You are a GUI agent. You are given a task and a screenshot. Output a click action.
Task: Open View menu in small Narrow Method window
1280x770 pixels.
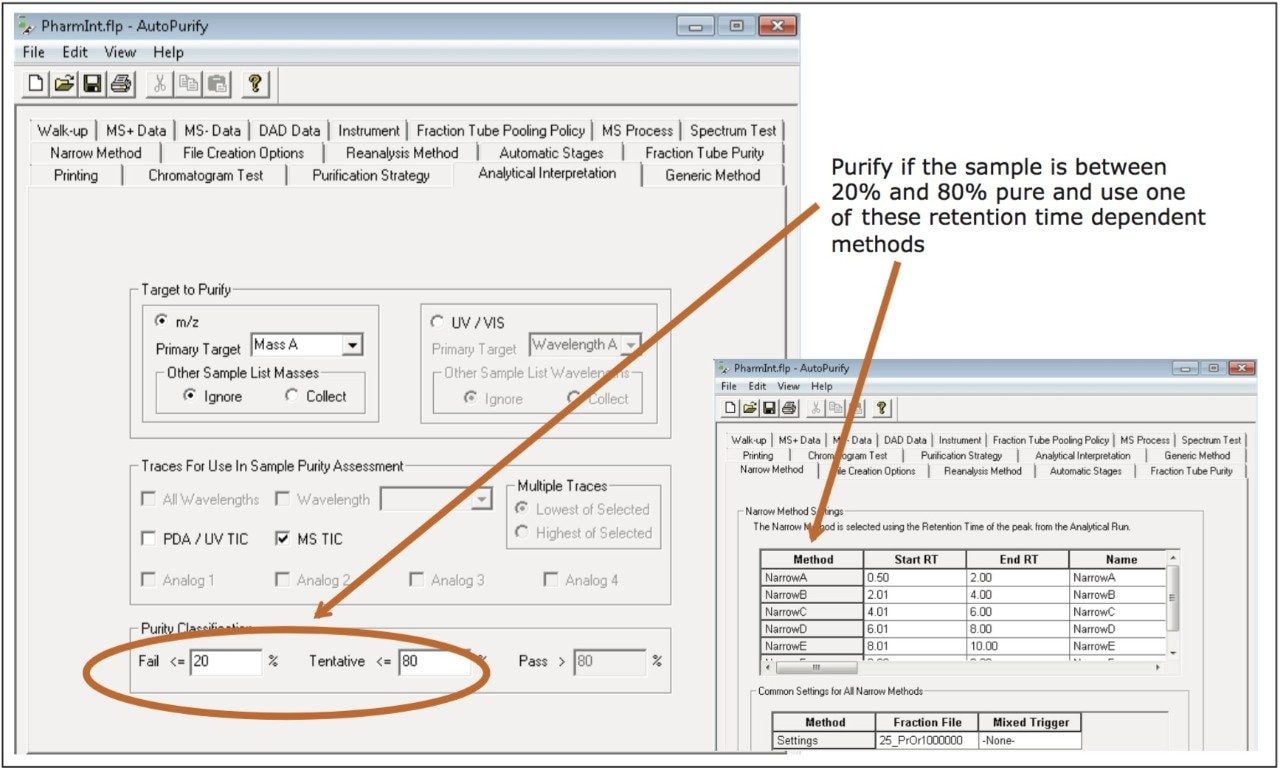(789, 386)
